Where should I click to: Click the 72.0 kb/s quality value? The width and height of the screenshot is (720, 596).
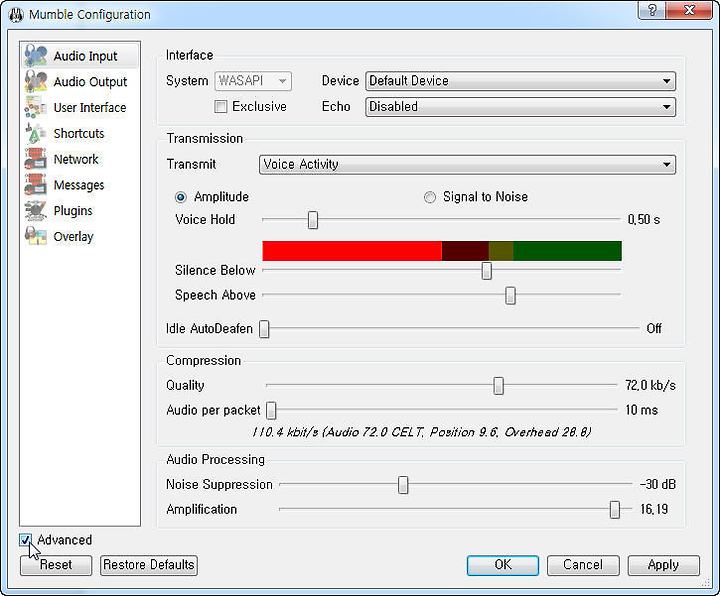pyautogui.click(x=650, y=385)
